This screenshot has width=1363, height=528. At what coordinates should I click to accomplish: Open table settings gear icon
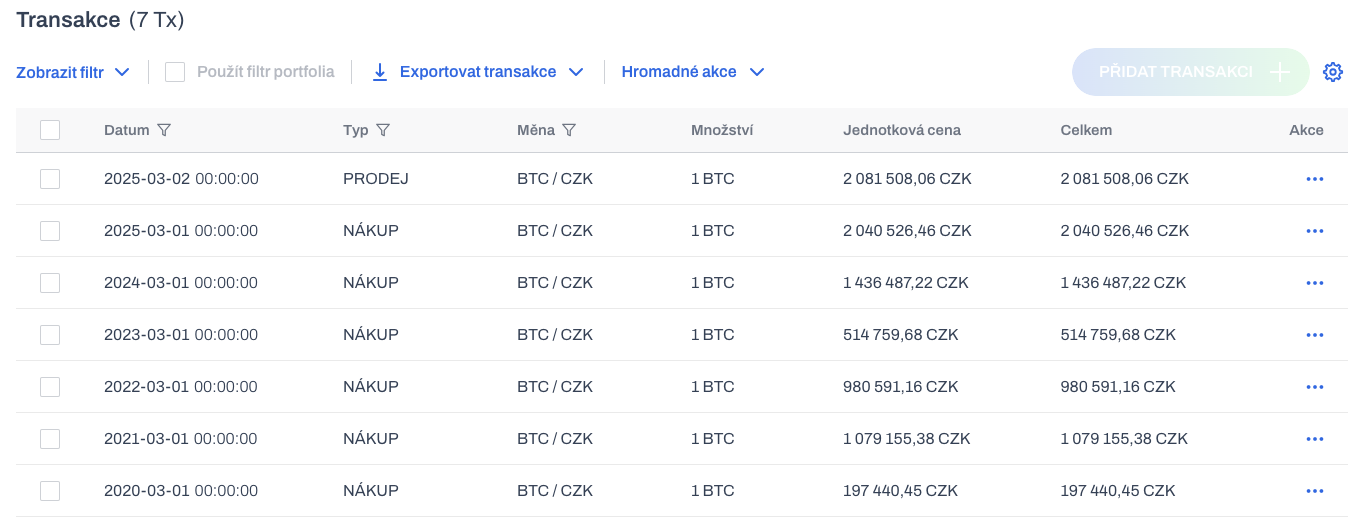coord(1332,72)
